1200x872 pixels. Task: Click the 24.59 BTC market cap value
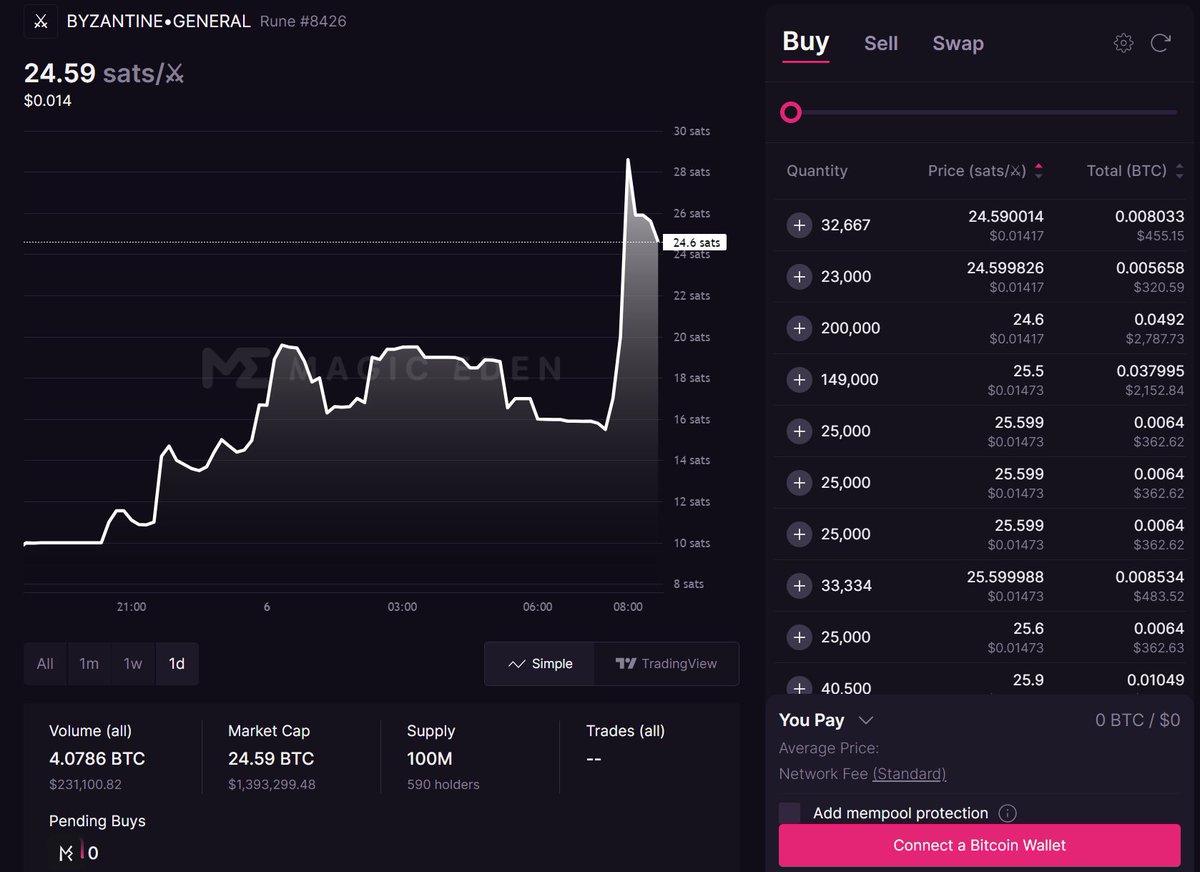[x=271, y=759]
